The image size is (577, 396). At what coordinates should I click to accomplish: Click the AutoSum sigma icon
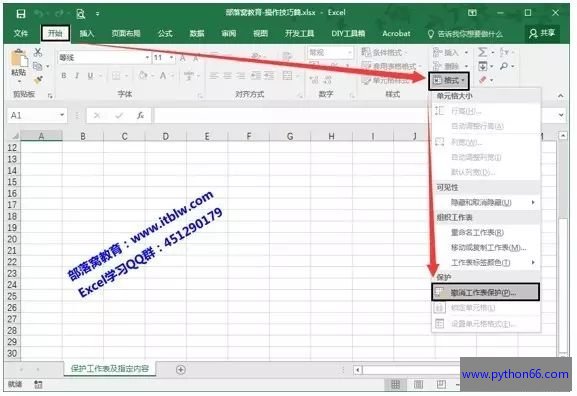pos(482,52)
